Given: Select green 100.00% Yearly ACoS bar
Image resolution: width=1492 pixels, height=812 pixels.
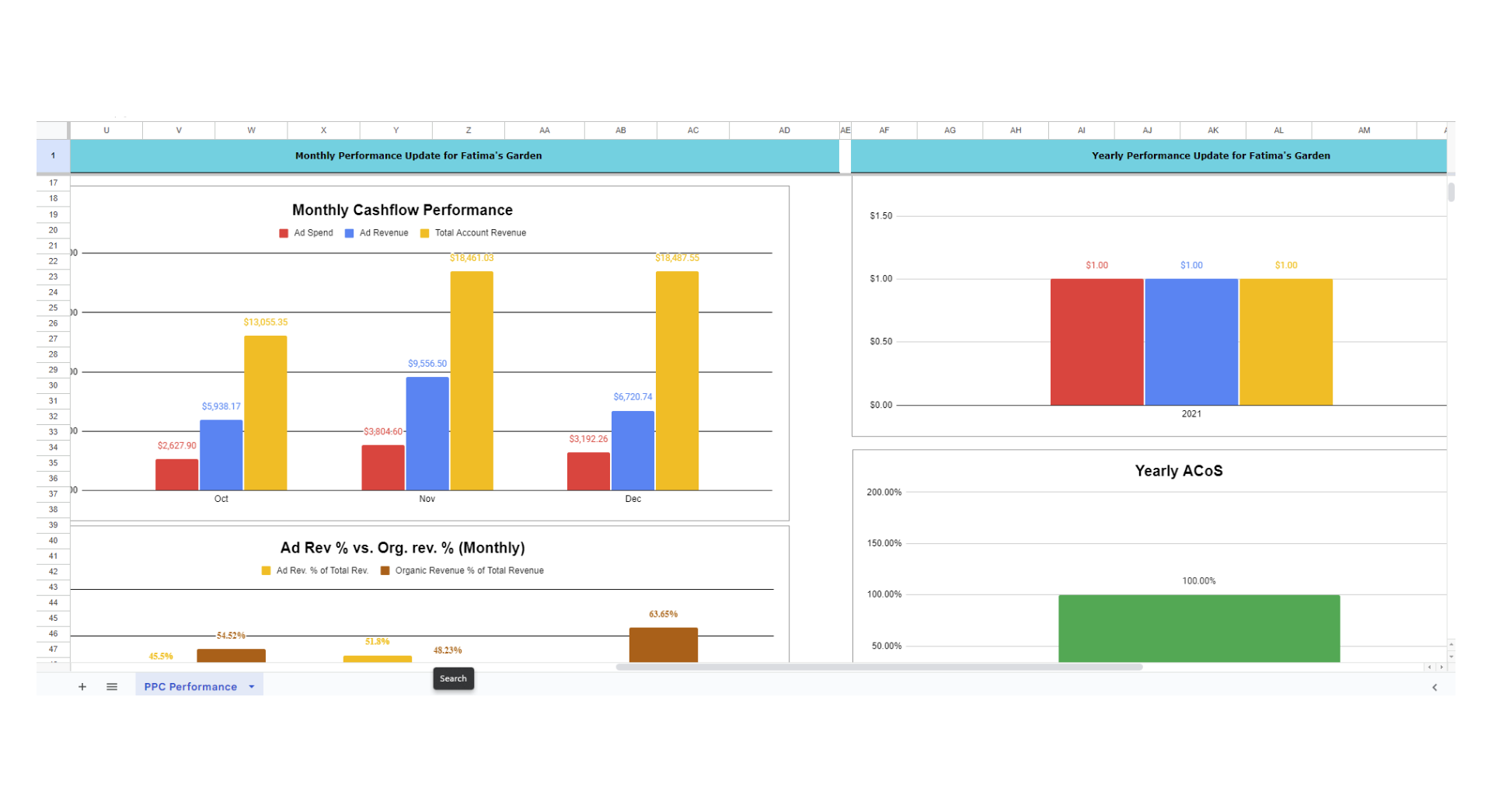Looking at the screenshot, I should [x=1199, y=629].
